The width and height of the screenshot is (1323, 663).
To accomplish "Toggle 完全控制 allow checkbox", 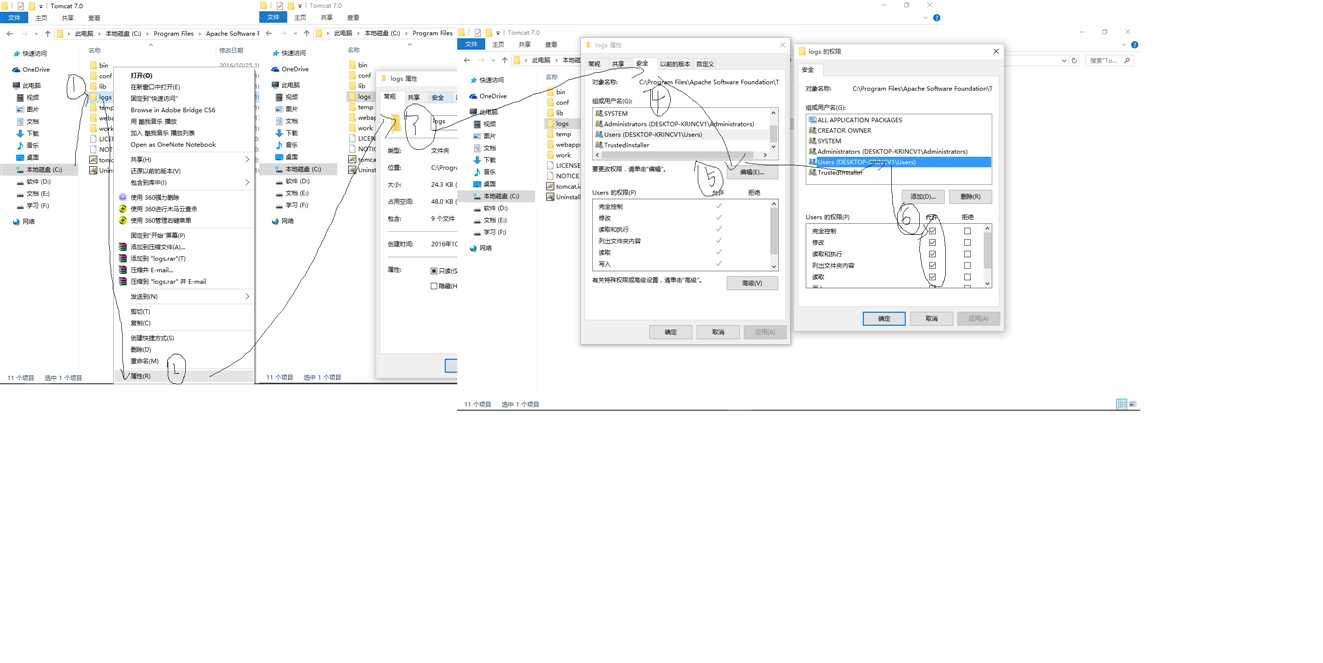I will pos(932,231).
